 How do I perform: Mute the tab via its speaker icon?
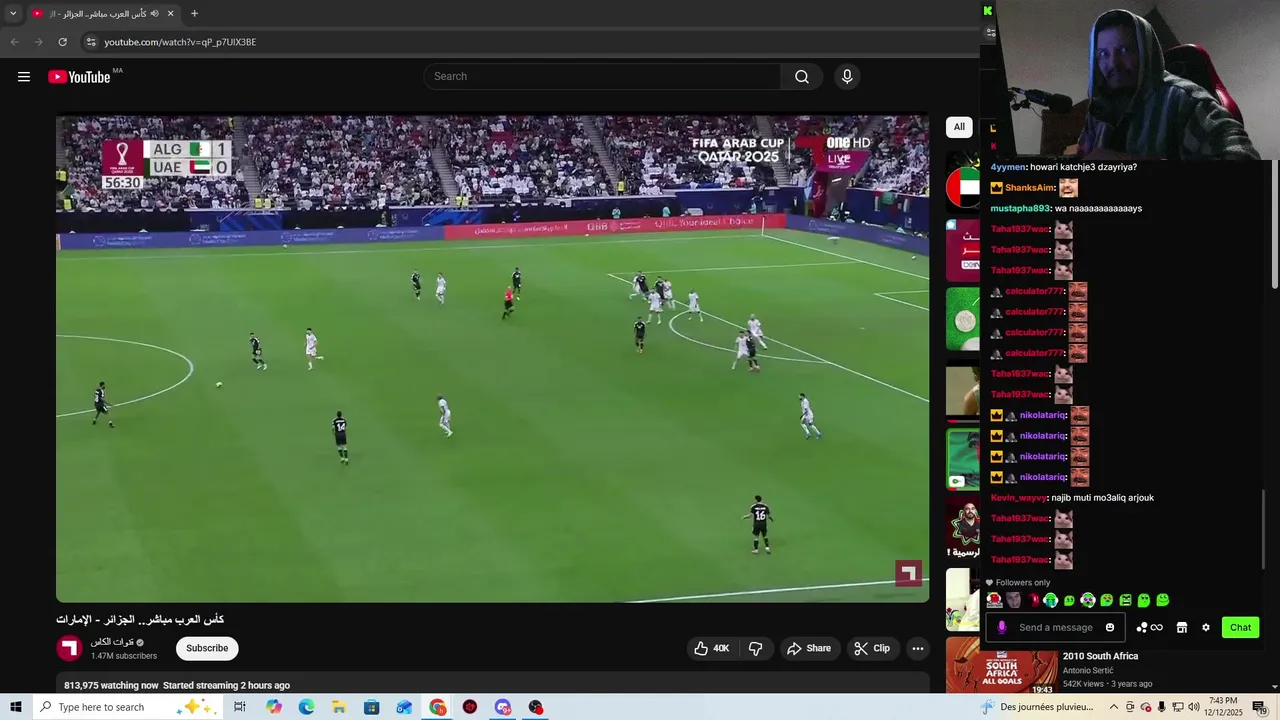click(x=155, y=14)
